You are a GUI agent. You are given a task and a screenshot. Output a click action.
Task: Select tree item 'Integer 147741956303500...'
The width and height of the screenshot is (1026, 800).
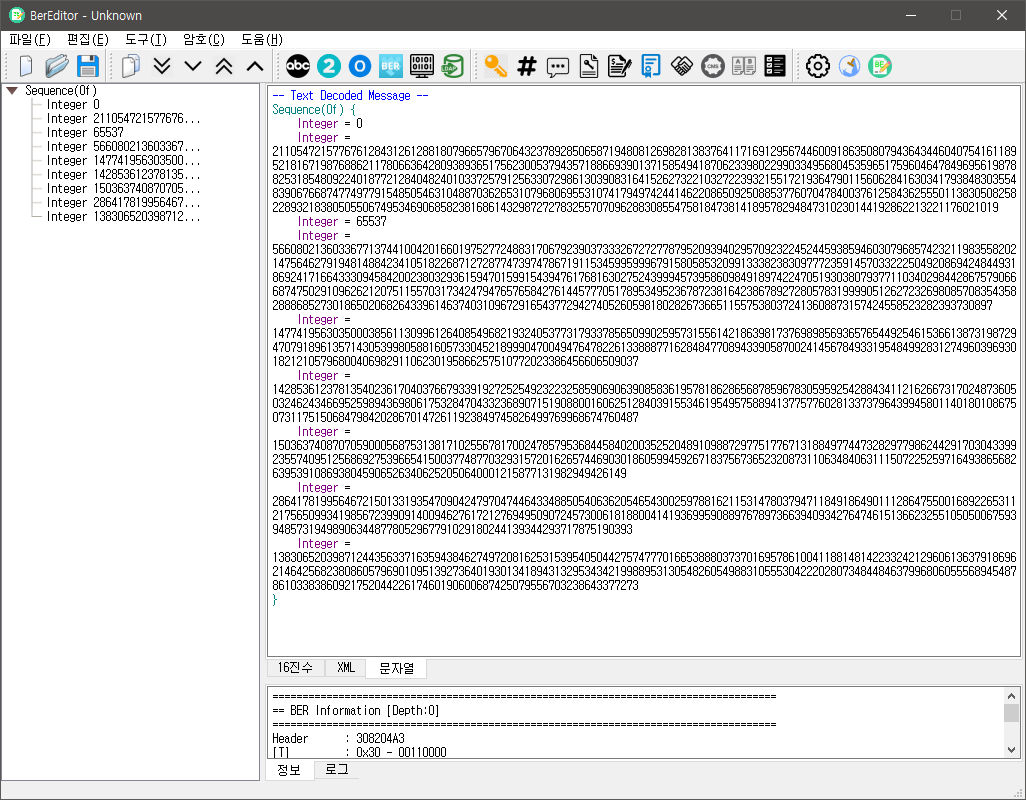click(124, 160)
